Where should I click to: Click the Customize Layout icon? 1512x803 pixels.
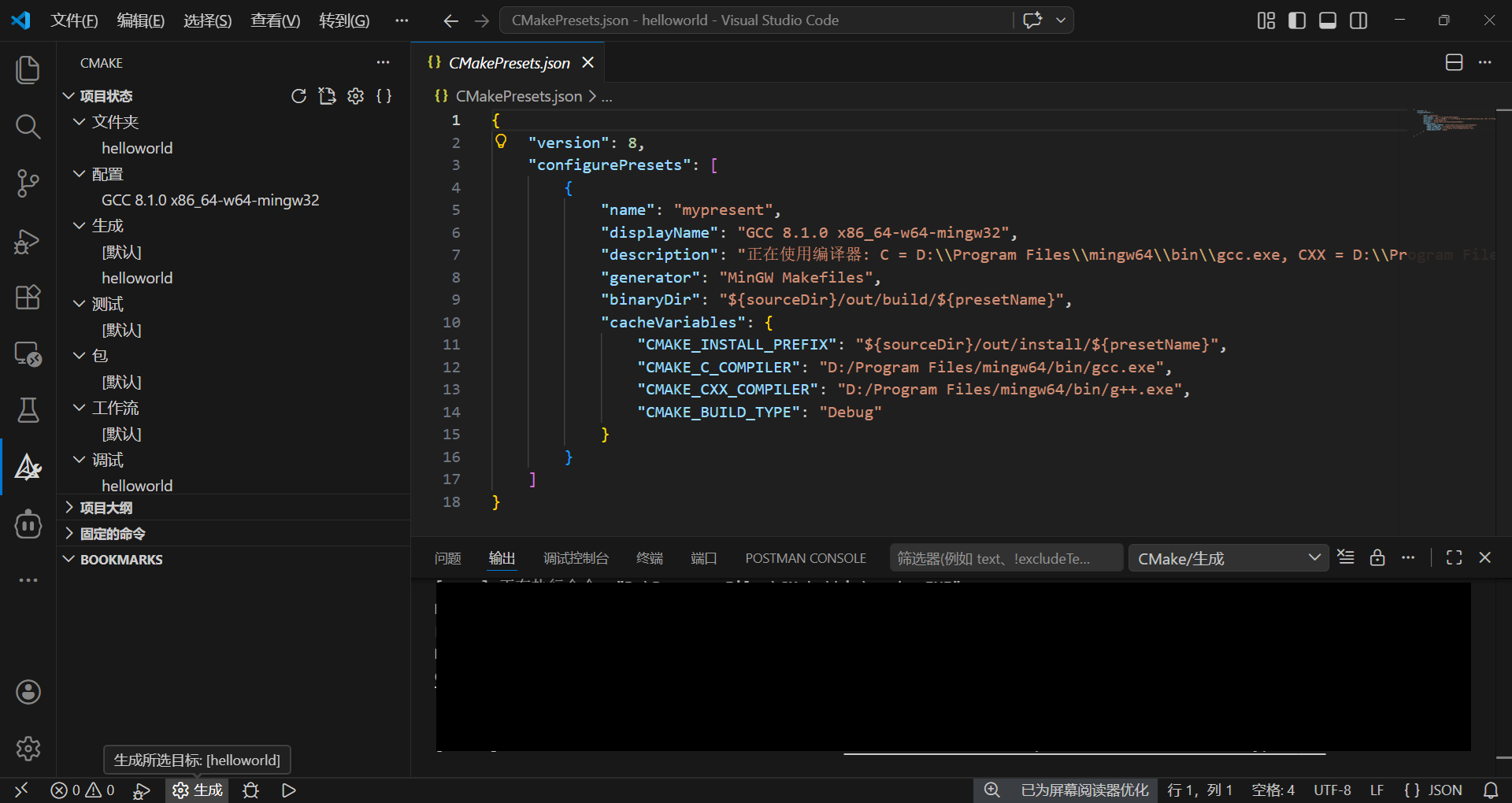(1266, 20)
